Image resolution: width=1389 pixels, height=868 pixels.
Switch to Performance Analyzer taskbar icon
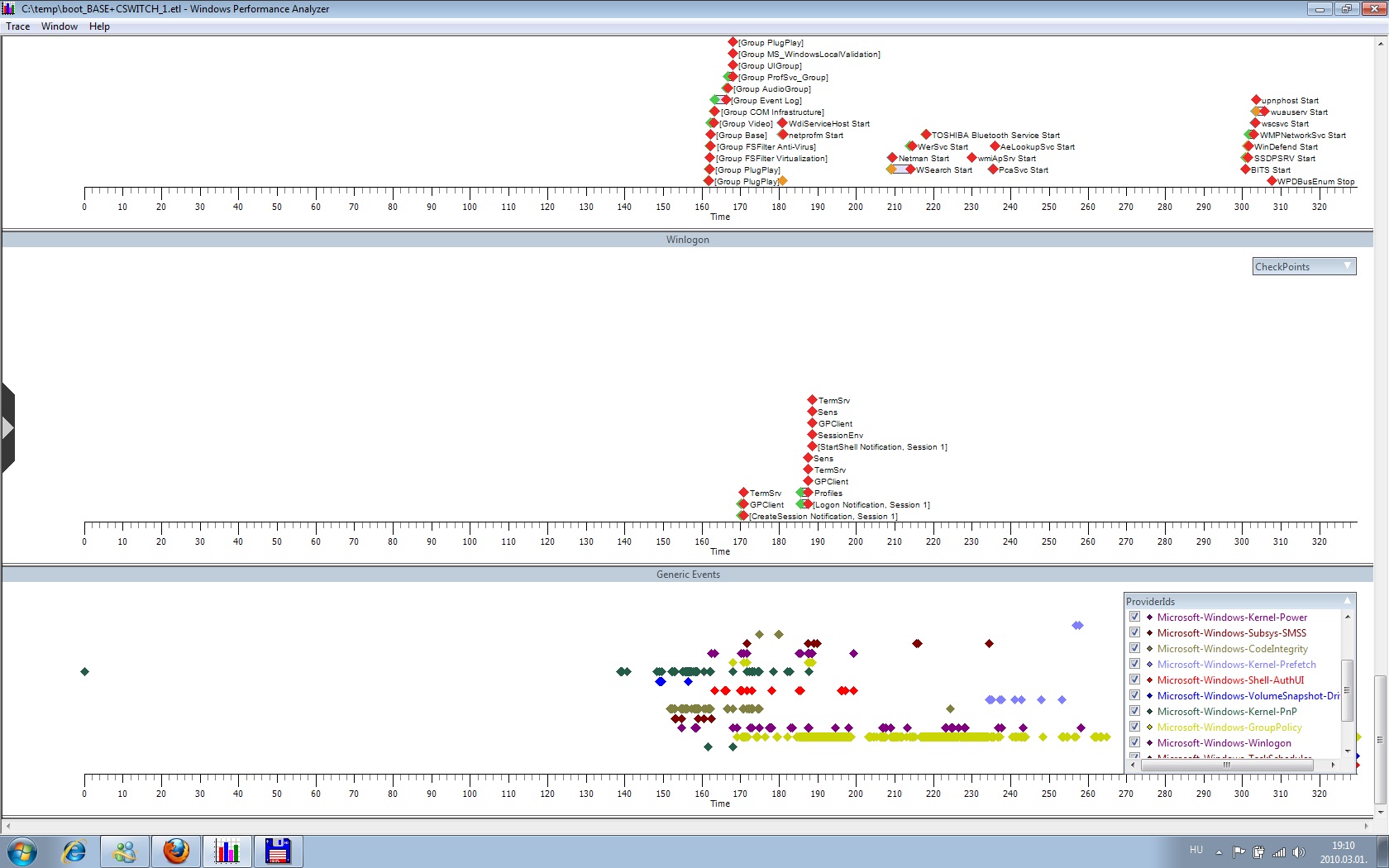click(x=227, y=851)
